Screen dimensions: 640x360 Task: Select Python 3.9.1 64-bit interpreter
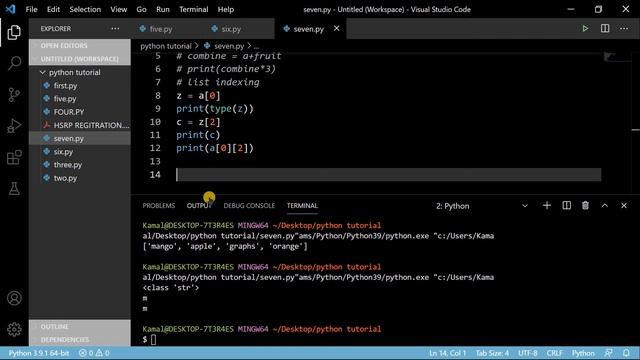tap(39, 353)
